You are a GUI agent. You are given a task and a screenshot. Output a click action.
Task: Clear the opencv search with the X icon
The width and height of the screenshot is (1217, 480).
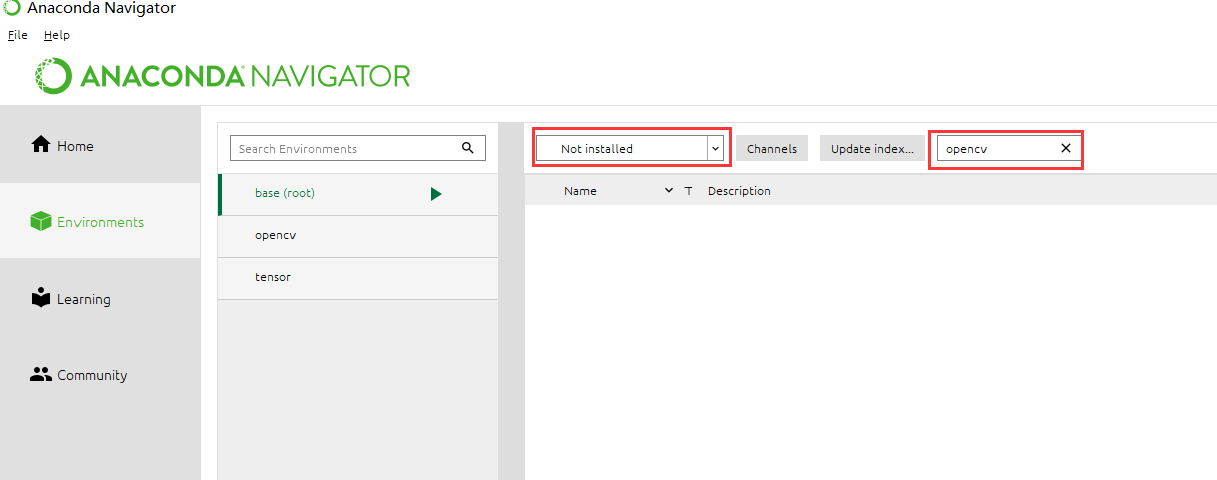tap(1066, 148)
